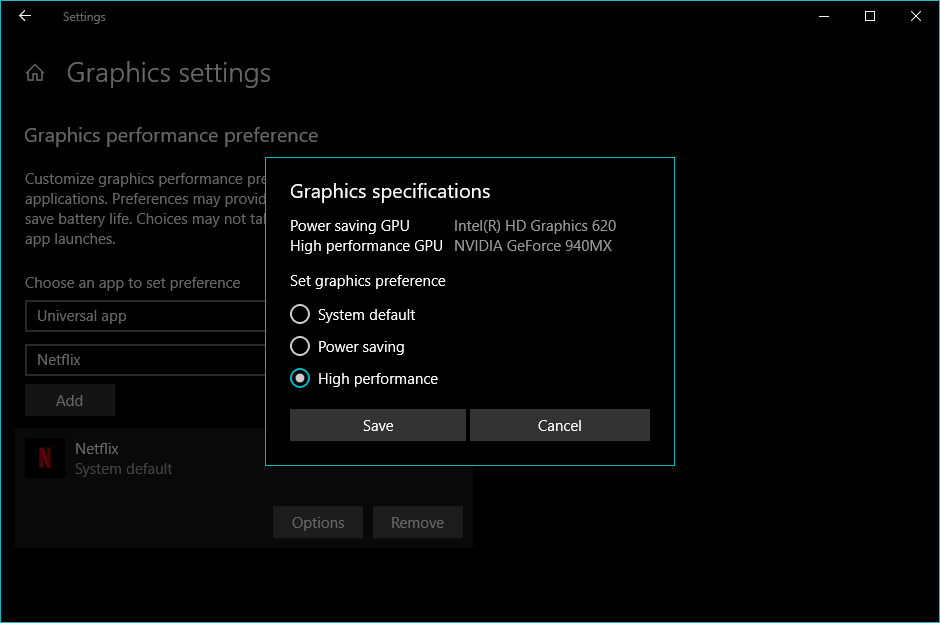This screenshot has height=623, width=940.
Task: Choose the Power saving radio option
Action: (300, 347)
